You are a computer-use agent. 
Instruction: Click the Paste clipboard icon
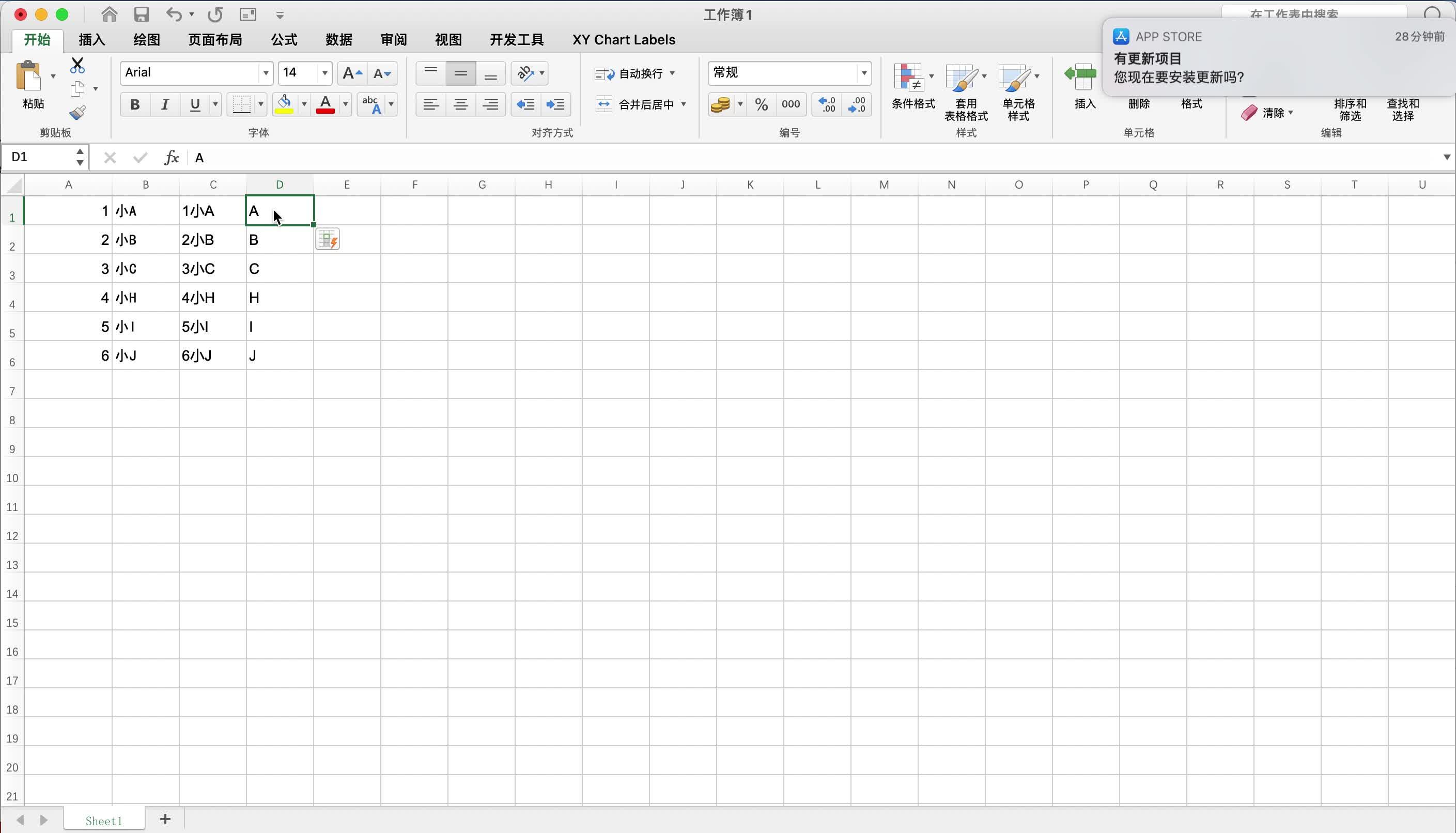coord(29,76)
